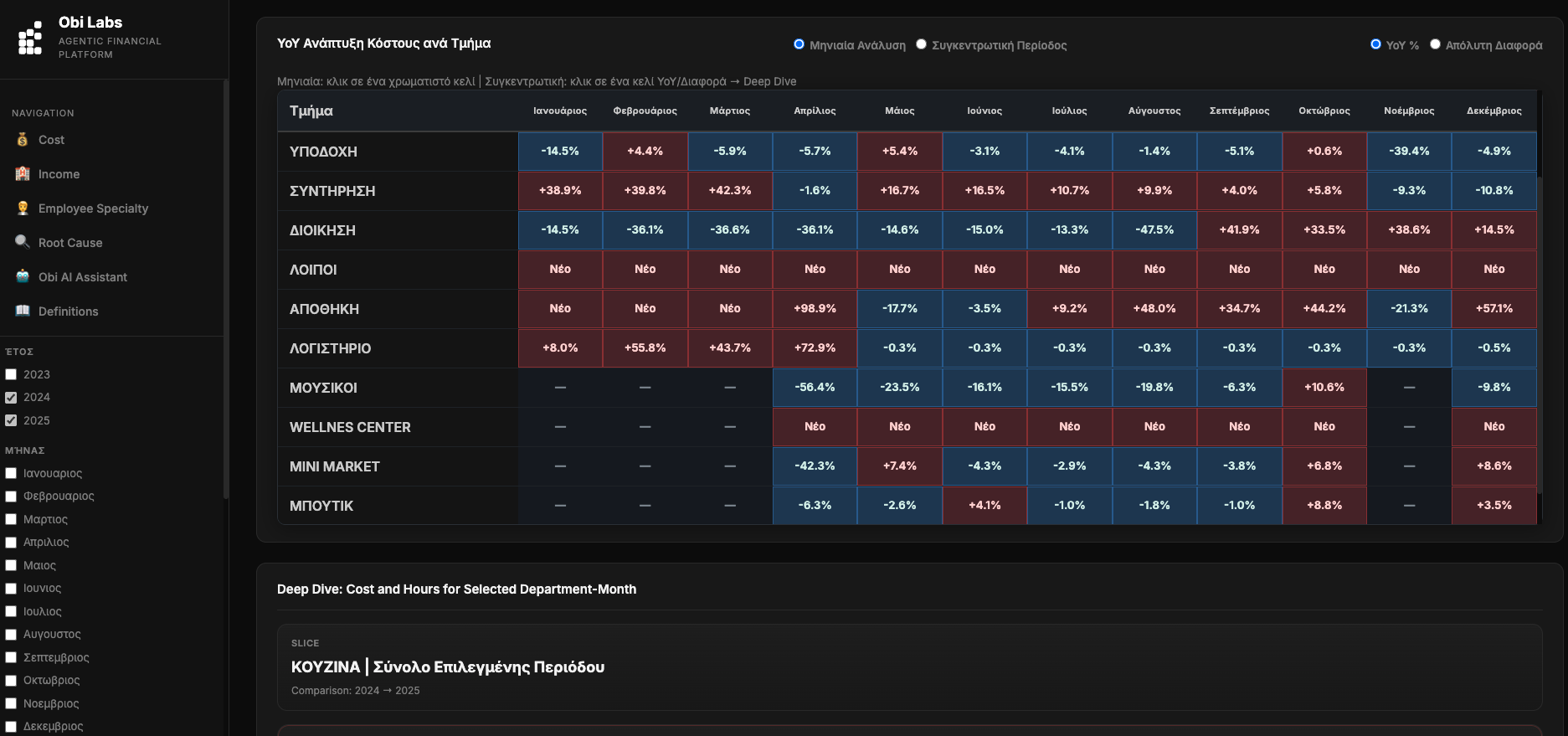Image resolution: width=1568 pixels, height=736 pixels.
Task: Check the Ιουνιος month filter
Action: click(x=11, y=589)
